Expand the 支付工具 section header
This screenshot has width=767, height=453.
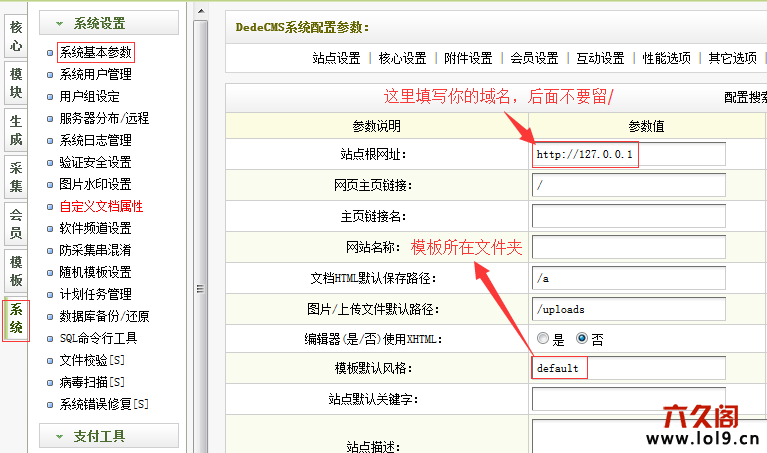click(109, 435)
